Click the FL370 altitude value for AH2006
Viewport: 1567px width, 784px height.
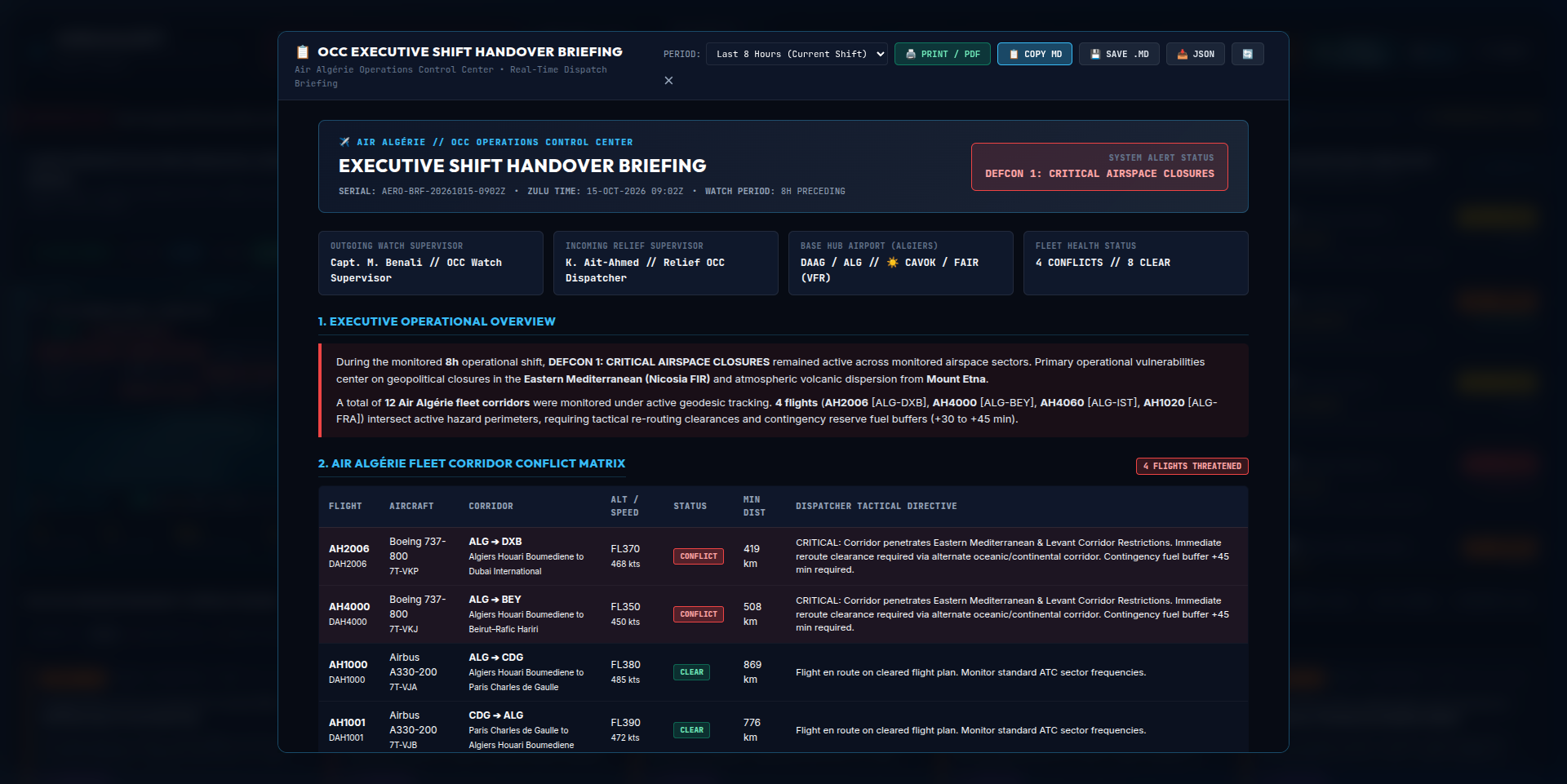click(625, 549)
